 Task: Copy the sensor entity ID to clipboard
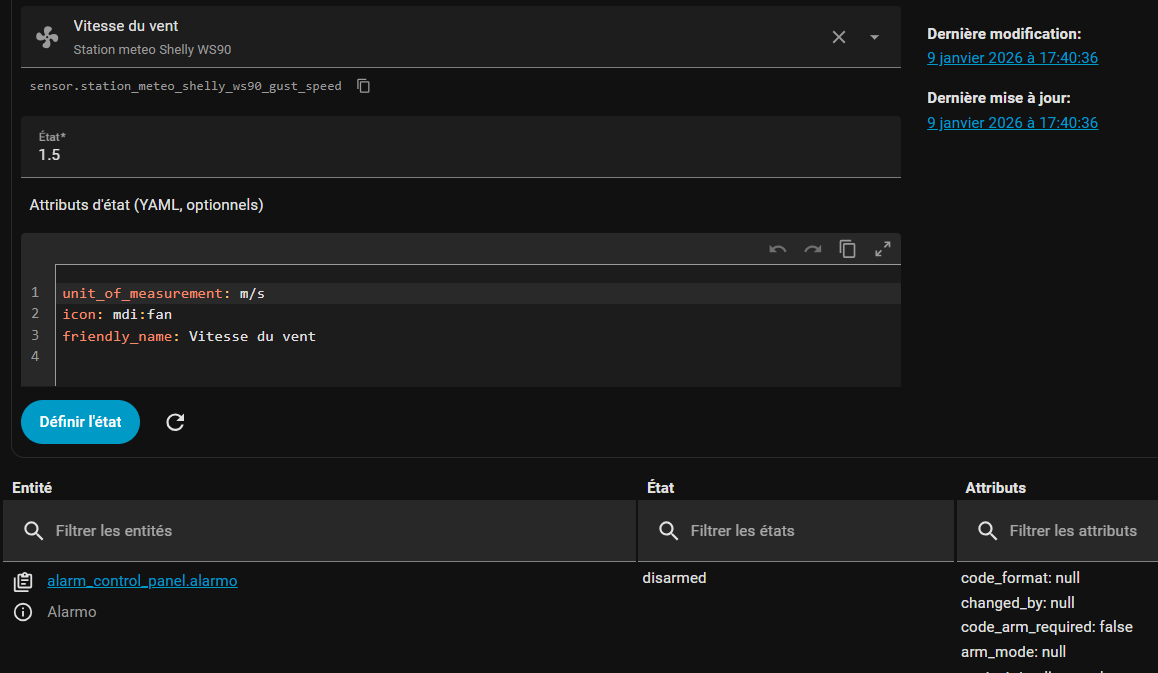[364, 86]
